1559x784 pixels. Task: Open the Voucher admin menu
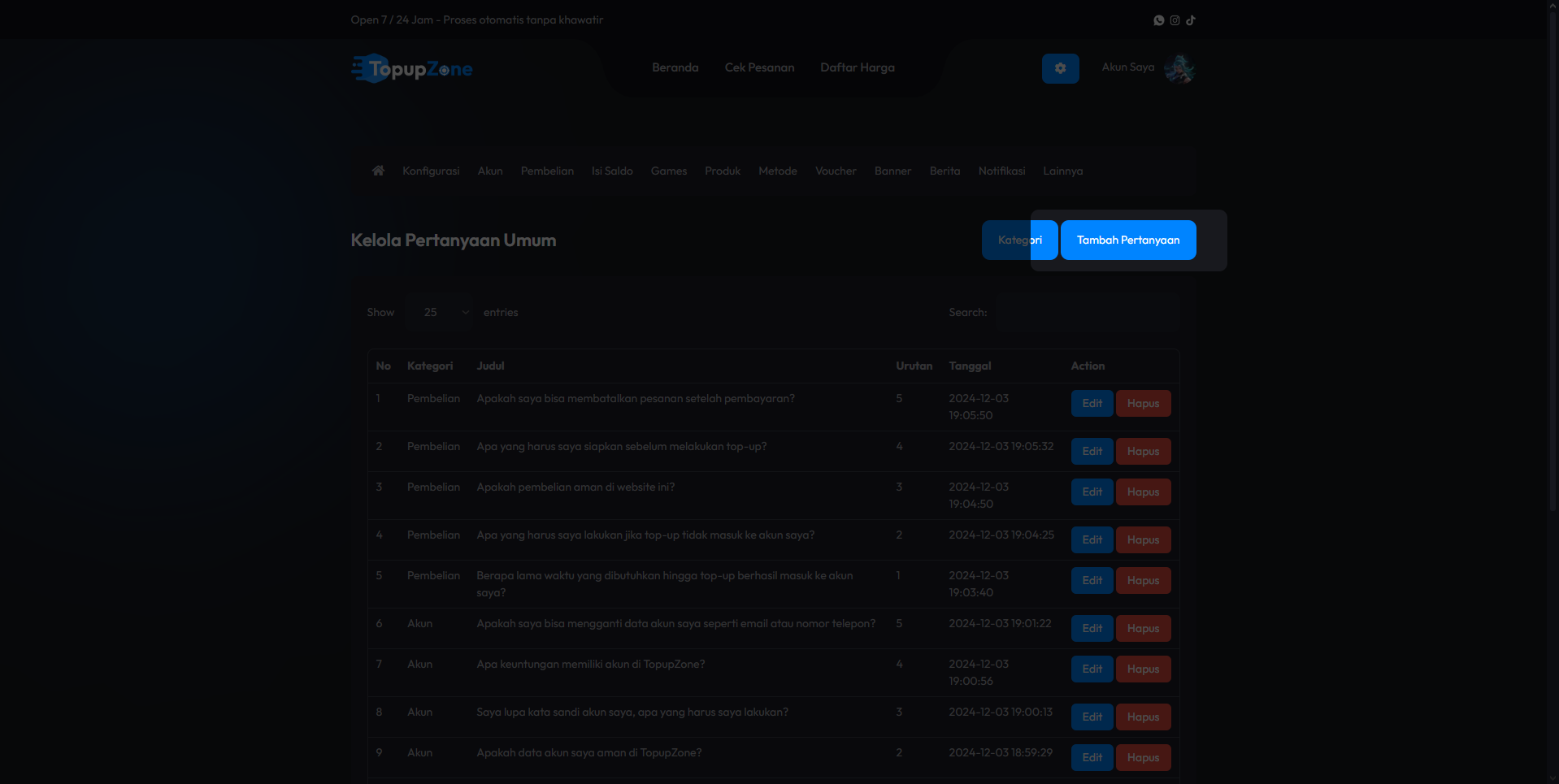pos(836,171)
